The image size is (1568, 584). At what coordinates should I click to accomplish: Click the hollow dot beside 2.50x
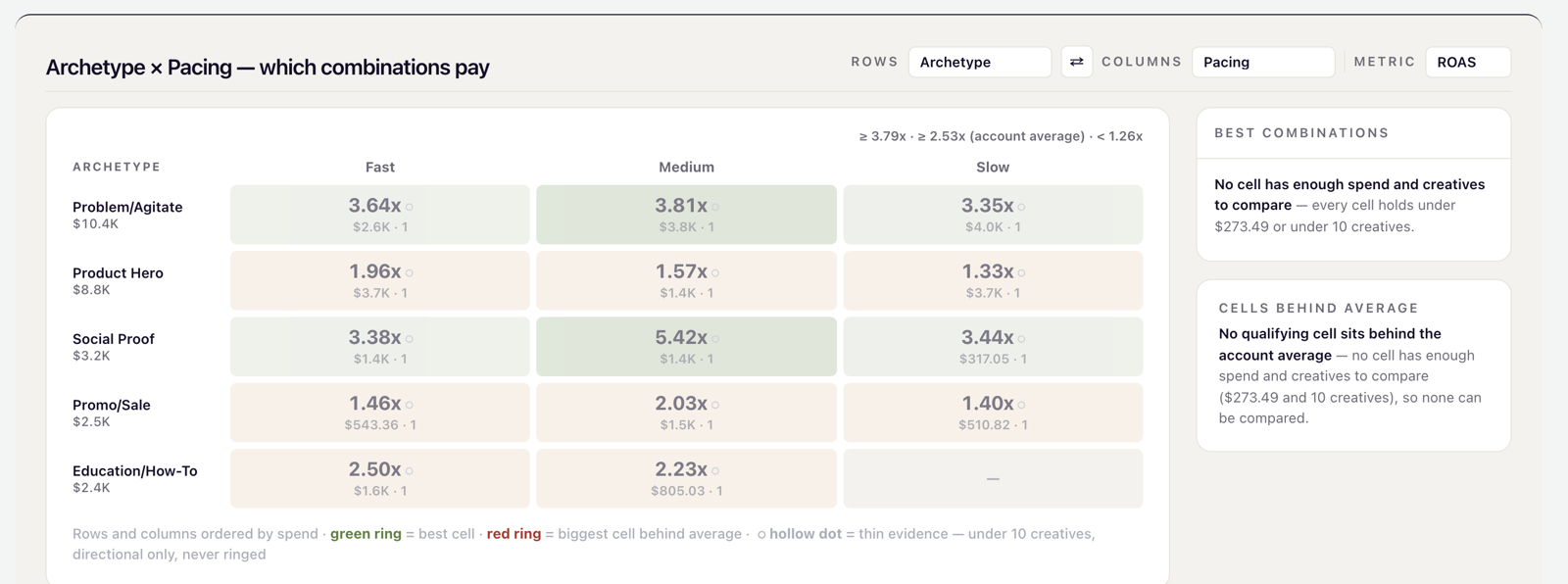point(410,471)
